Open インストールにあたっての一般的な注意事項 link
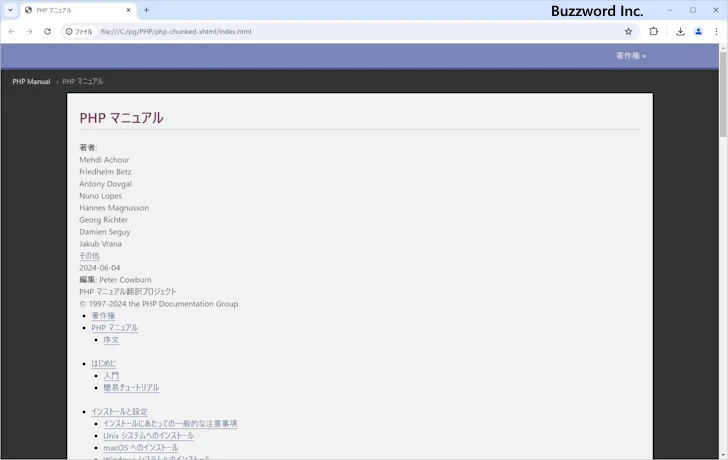Screen dimensions: 728x460 click(x=170, y=424)
